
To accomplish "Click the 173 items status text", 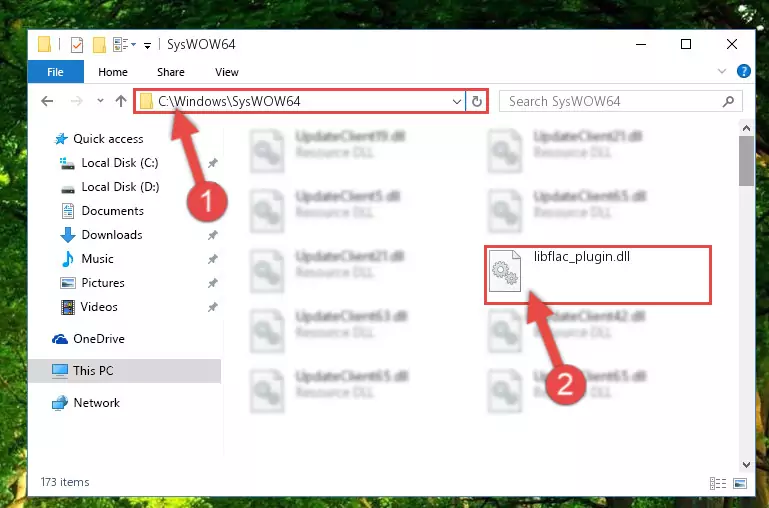I will 65,482.
